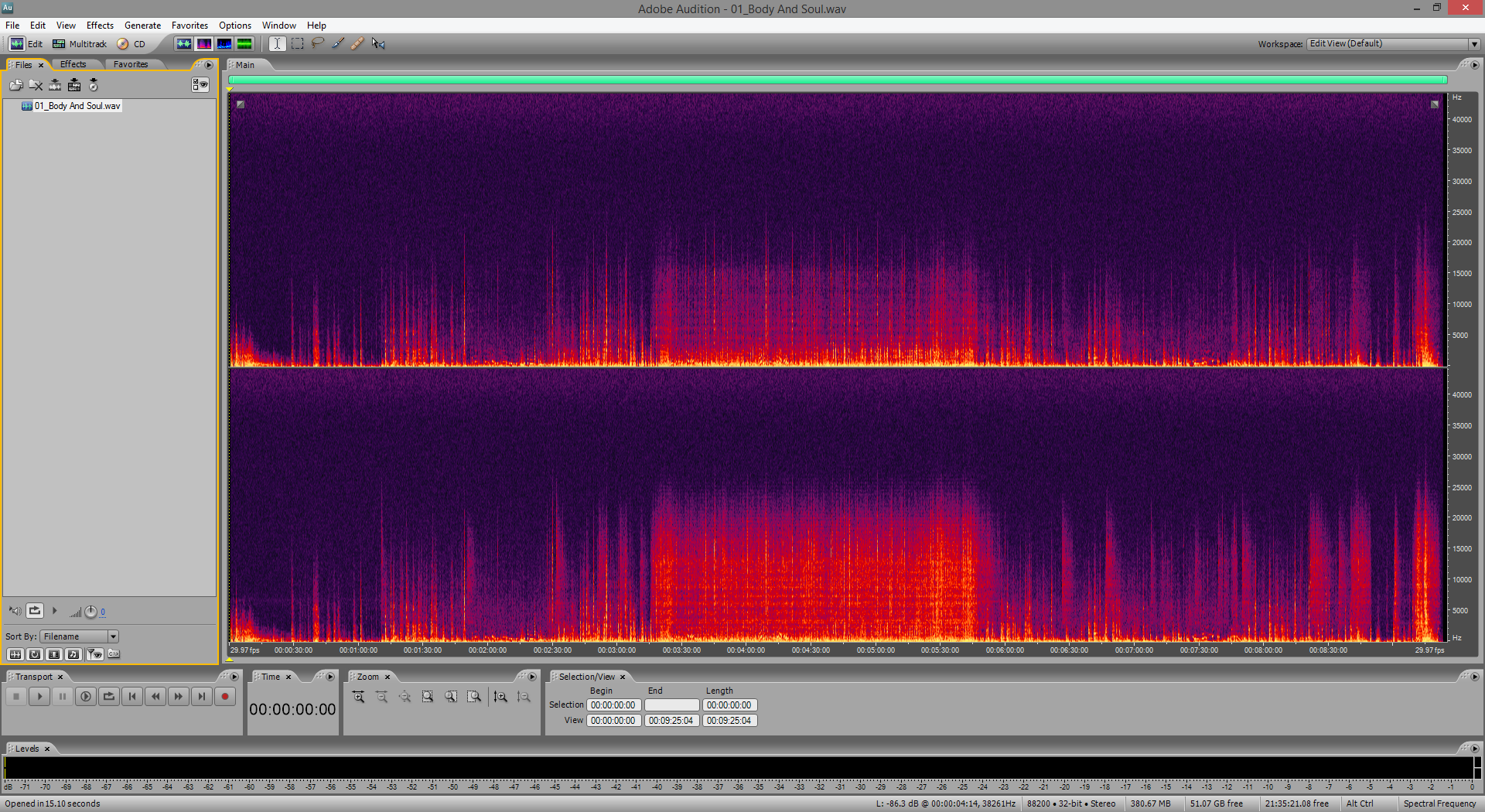
Task: Toggle show markers filter icon
Action: 94,654
